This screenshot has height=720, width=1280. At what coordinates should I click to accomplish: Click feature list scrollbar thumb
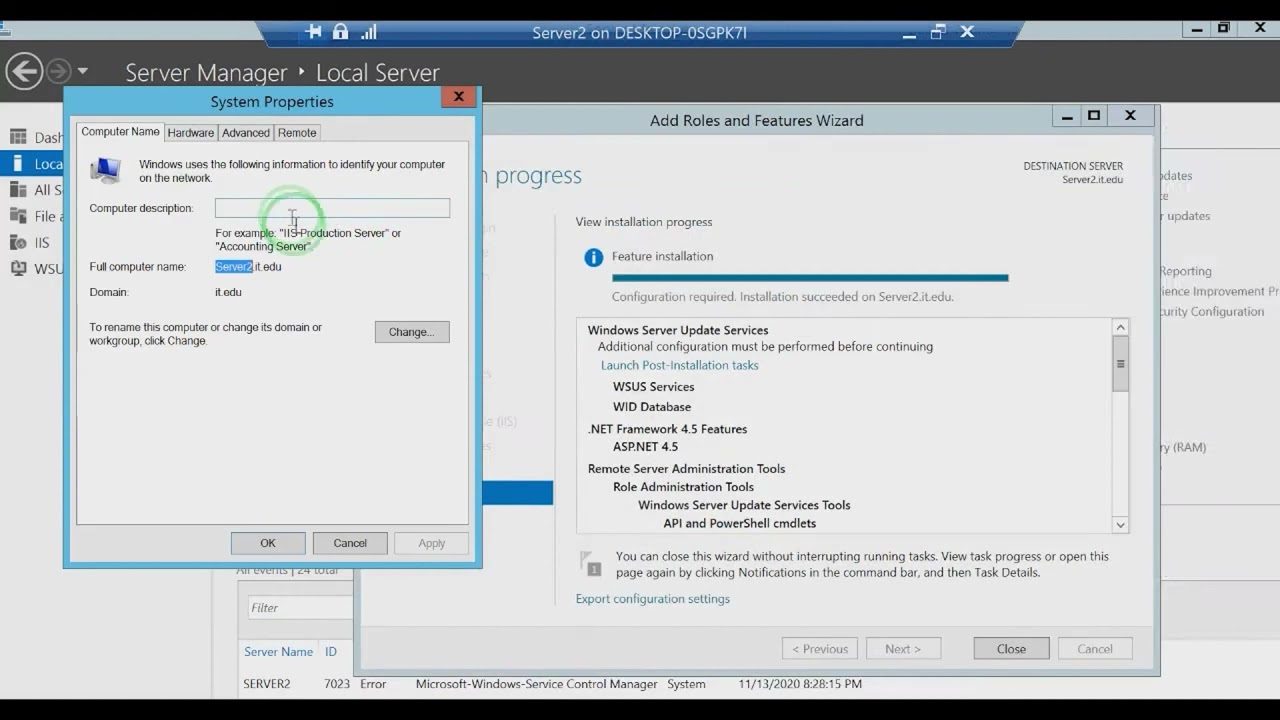(x=1120, y=364)
